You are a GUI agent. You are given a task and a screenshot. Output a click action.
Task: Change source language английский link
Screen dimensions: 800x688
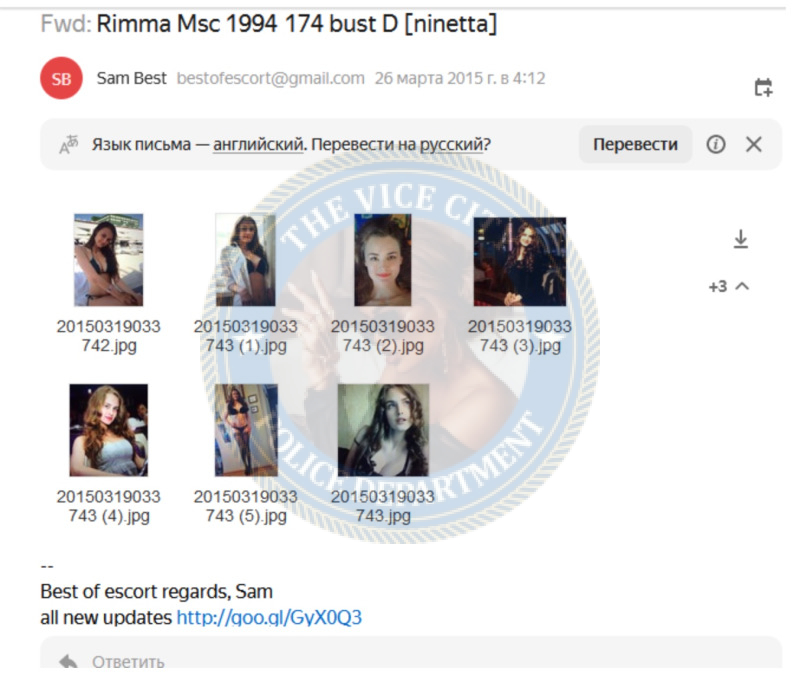coord(258,145)
